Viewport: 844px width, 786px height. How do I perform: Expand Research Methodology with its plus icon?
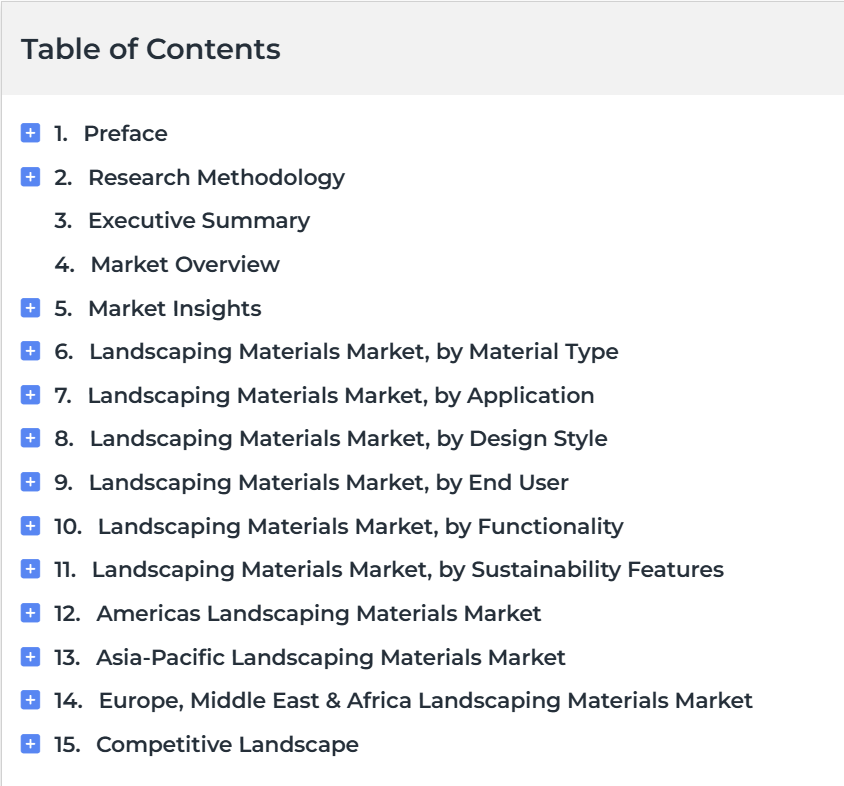coord(30,177)
